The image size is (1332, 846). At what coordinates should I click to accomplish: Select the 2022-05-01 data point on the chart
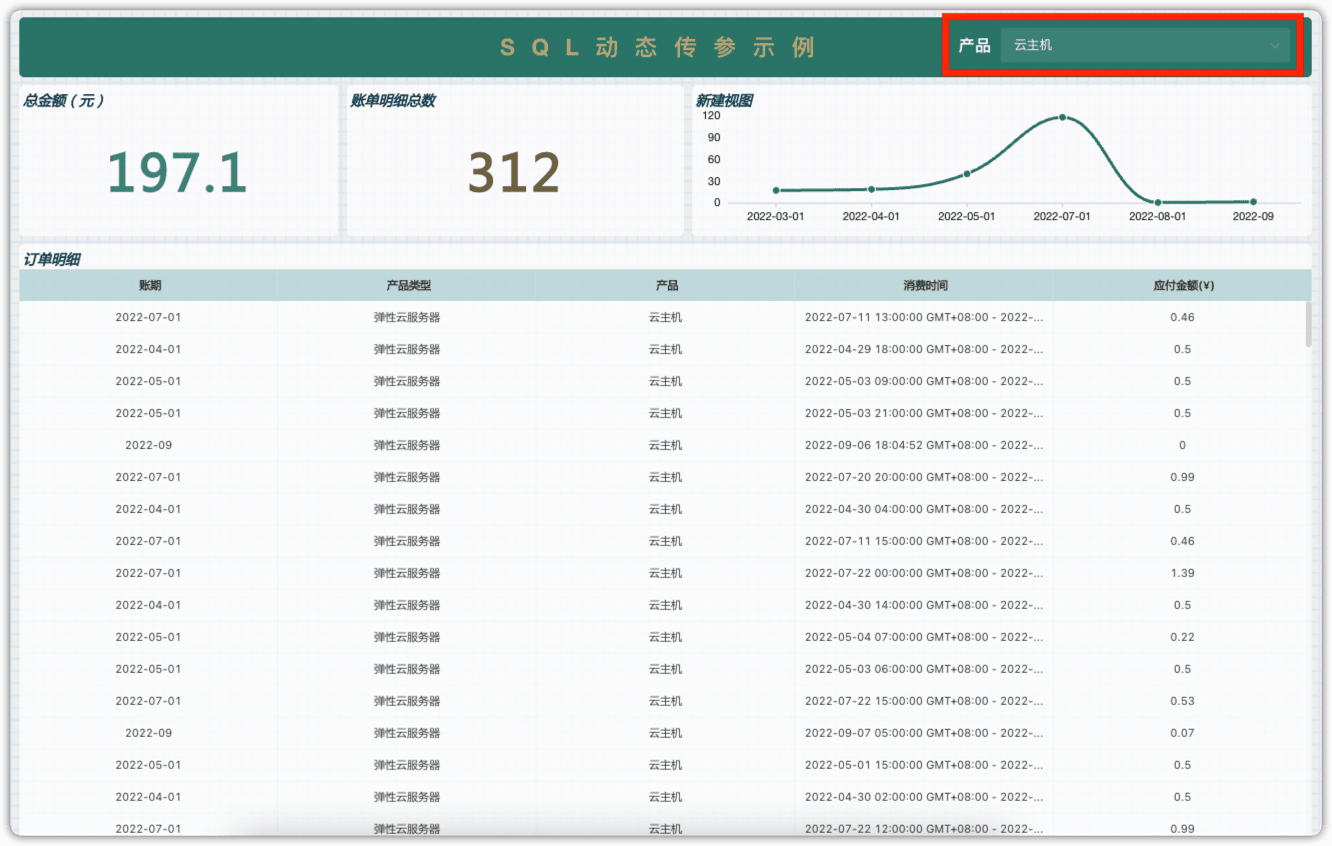click(x=967, y=173)
